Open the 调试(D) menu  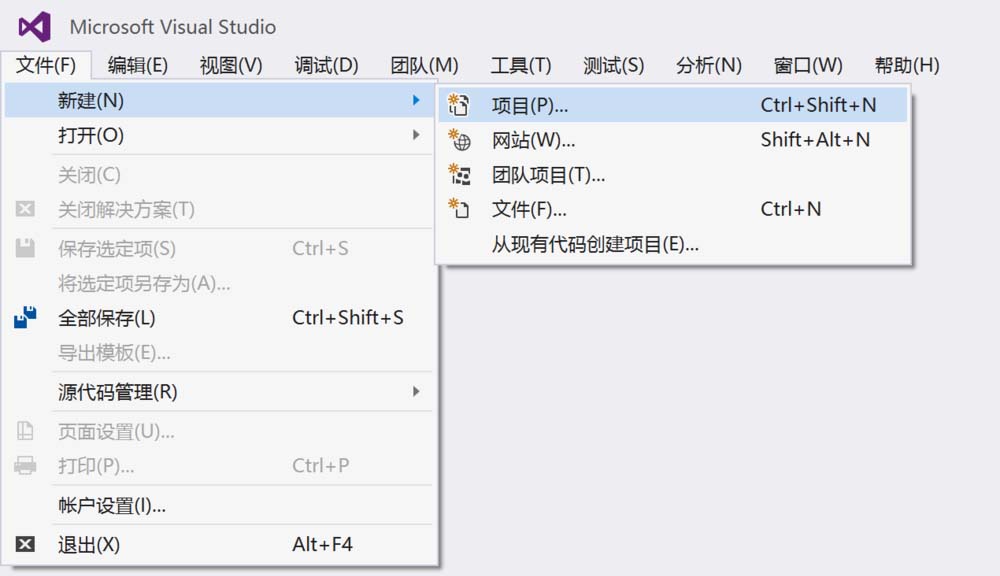pyautogui.click(x=326, y=66)
